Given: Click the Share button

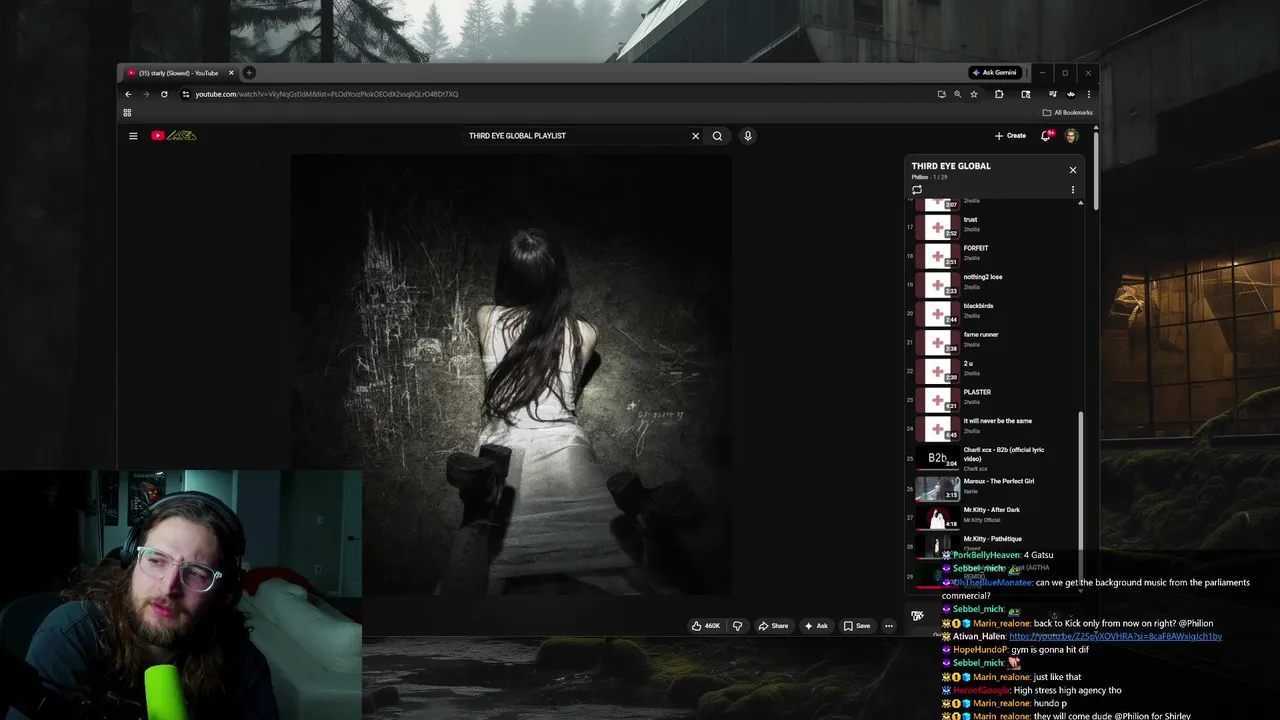Looking at the screenshot, I should [773, 626].
